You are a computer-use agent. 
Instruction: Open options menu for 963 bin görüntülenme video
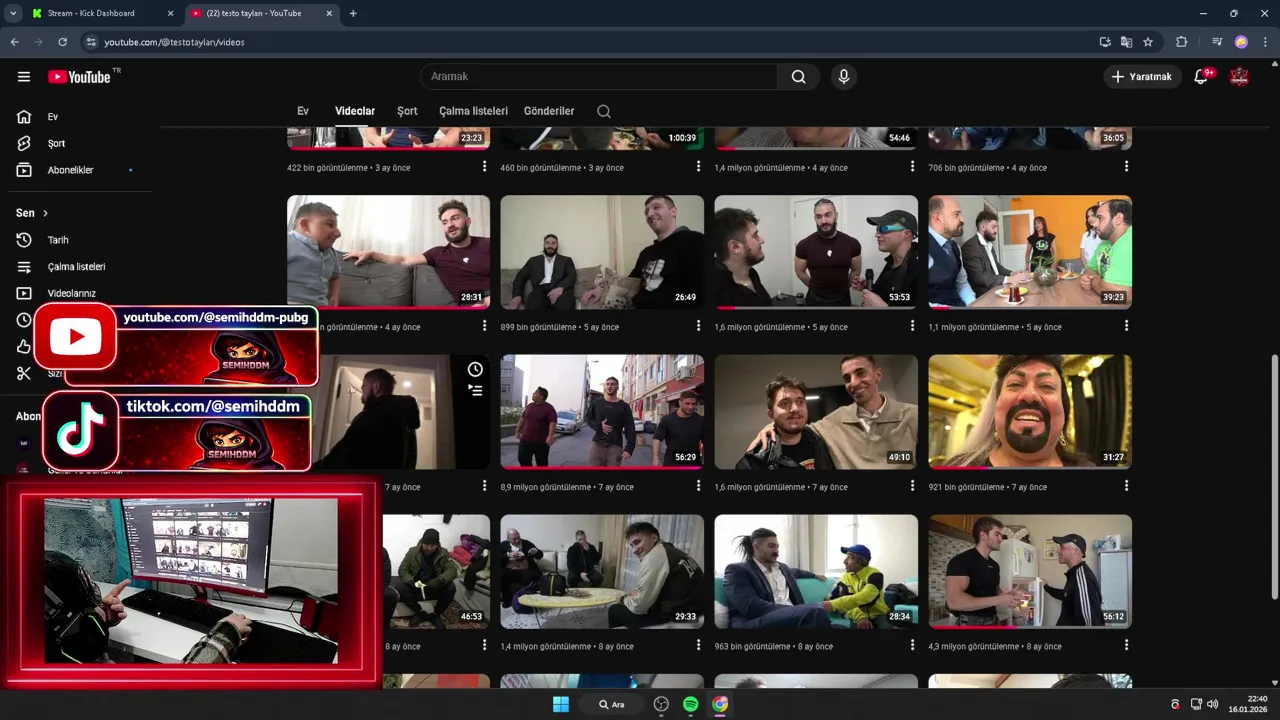tap(912, 646)
